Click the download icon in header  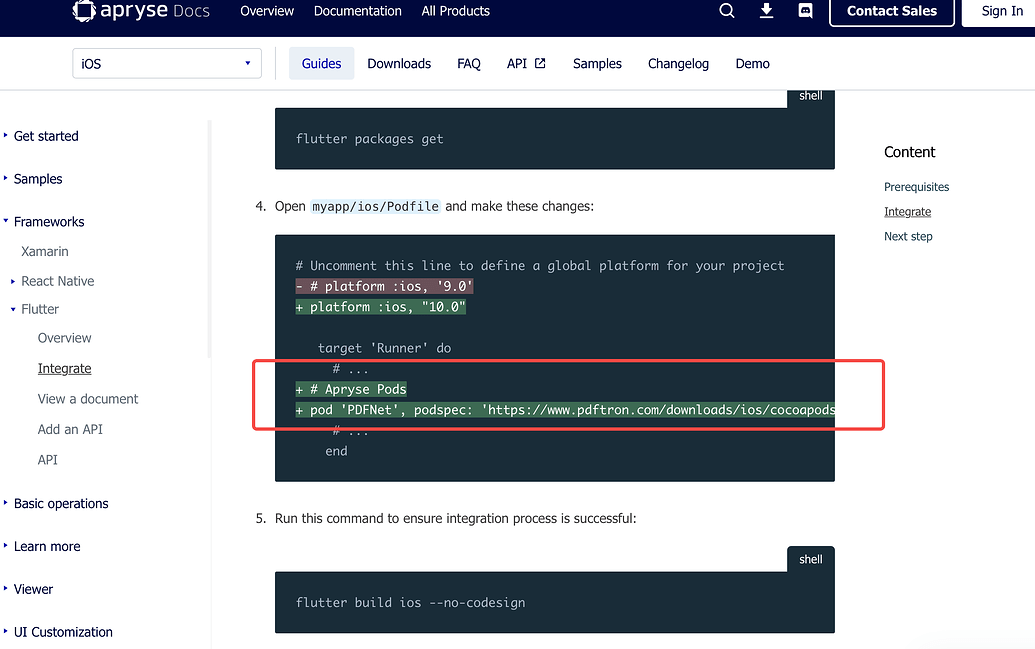(x=766, y=11)
